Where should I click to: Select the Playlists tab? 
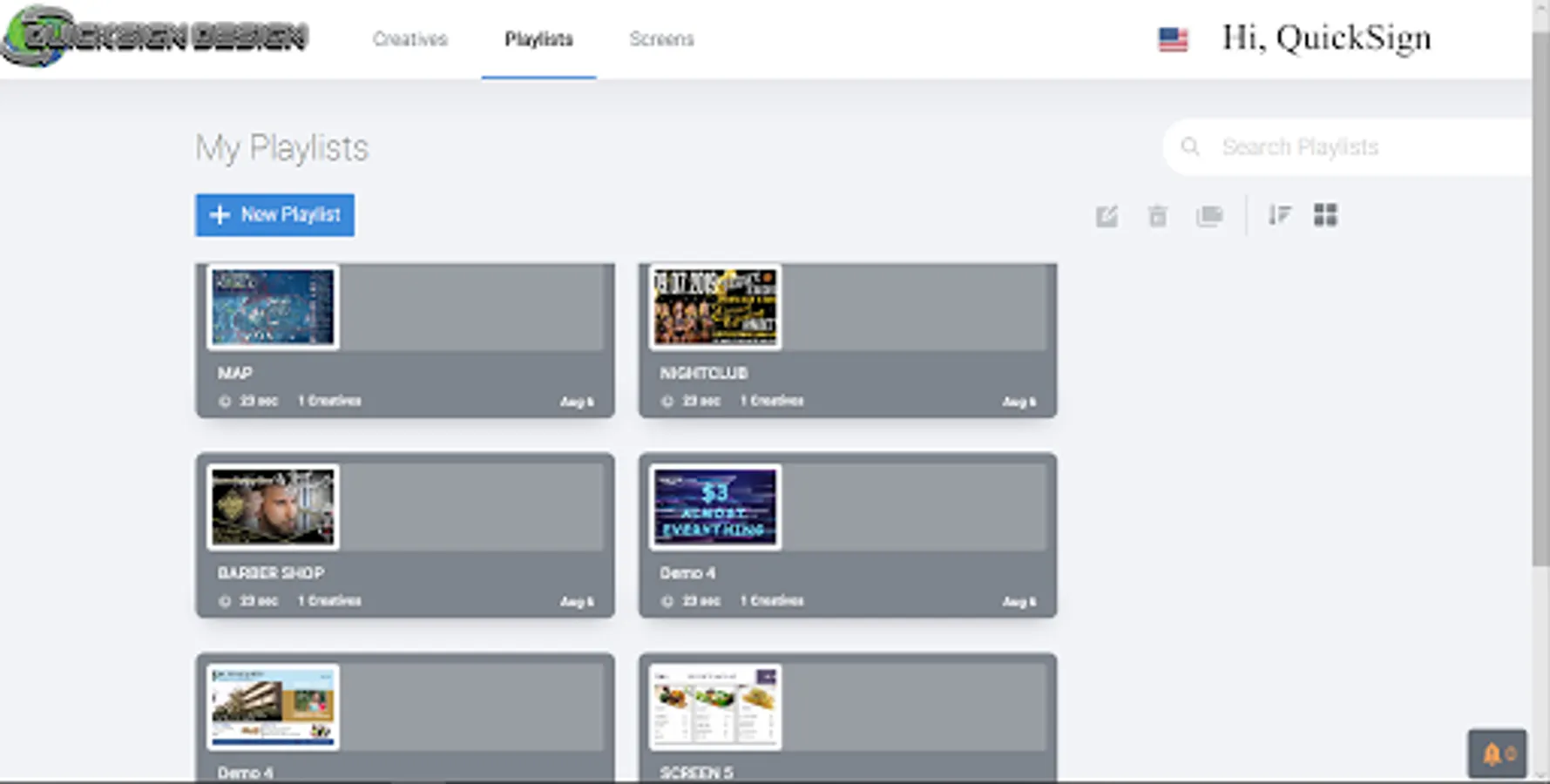[538, 39]
